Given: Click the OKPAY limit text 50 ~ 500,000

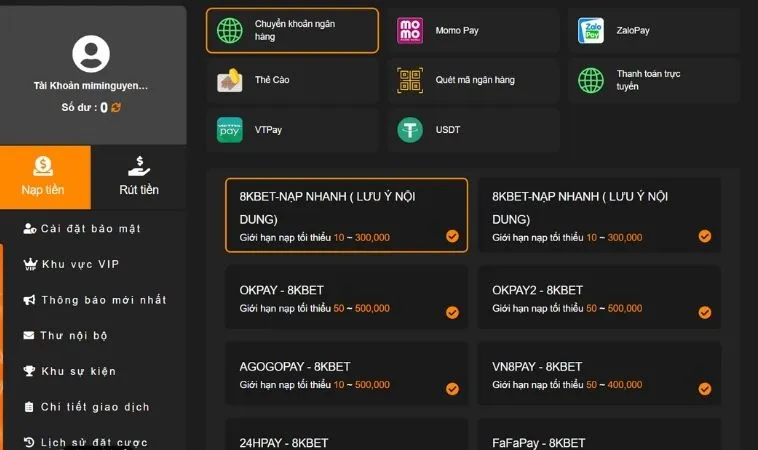Looking at the screenshot, I should [362, 308].
